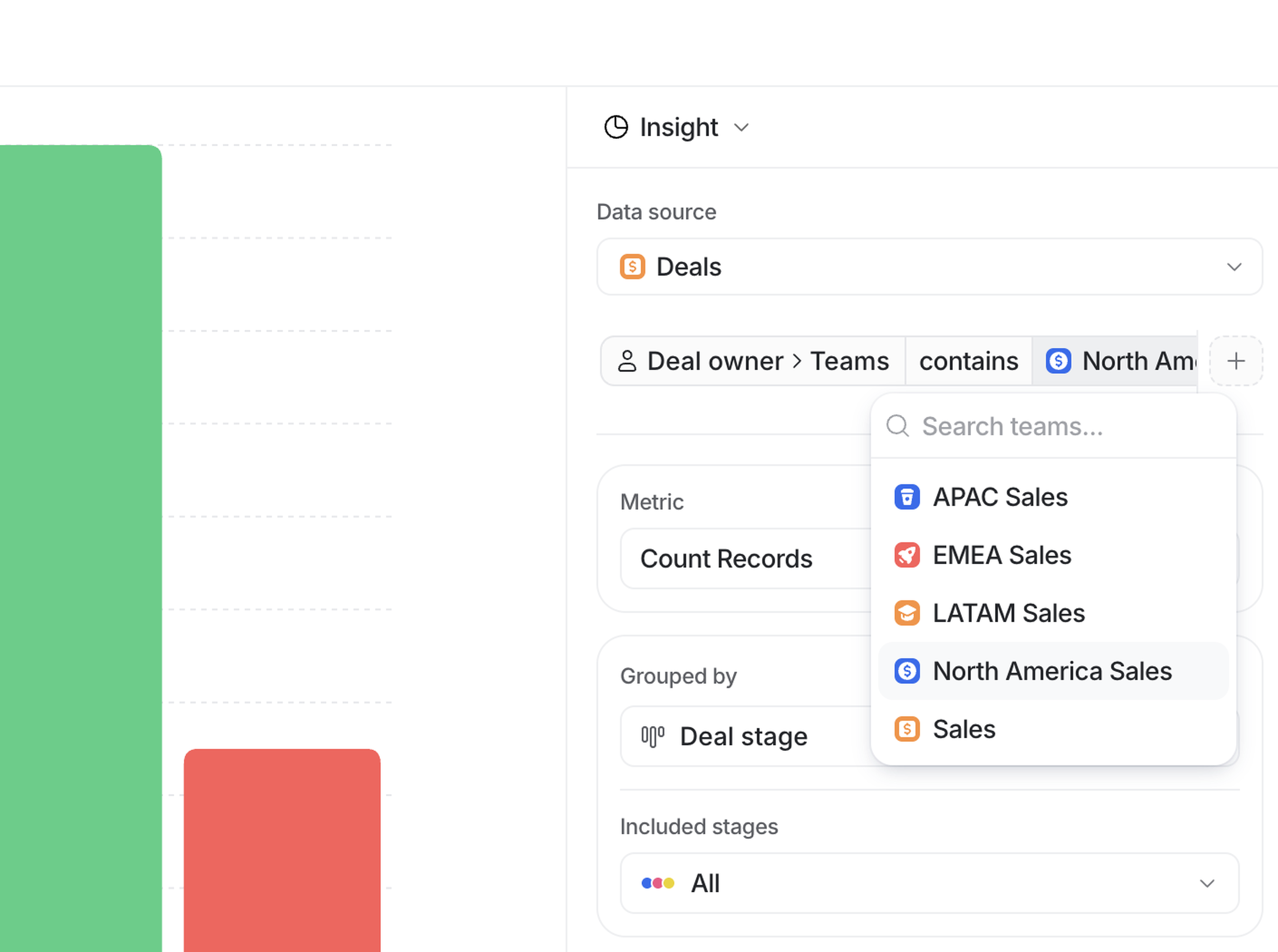Add a new filter with plus button
The width and height of the screenshot is (1278, 952).
tap(1235, 361)
